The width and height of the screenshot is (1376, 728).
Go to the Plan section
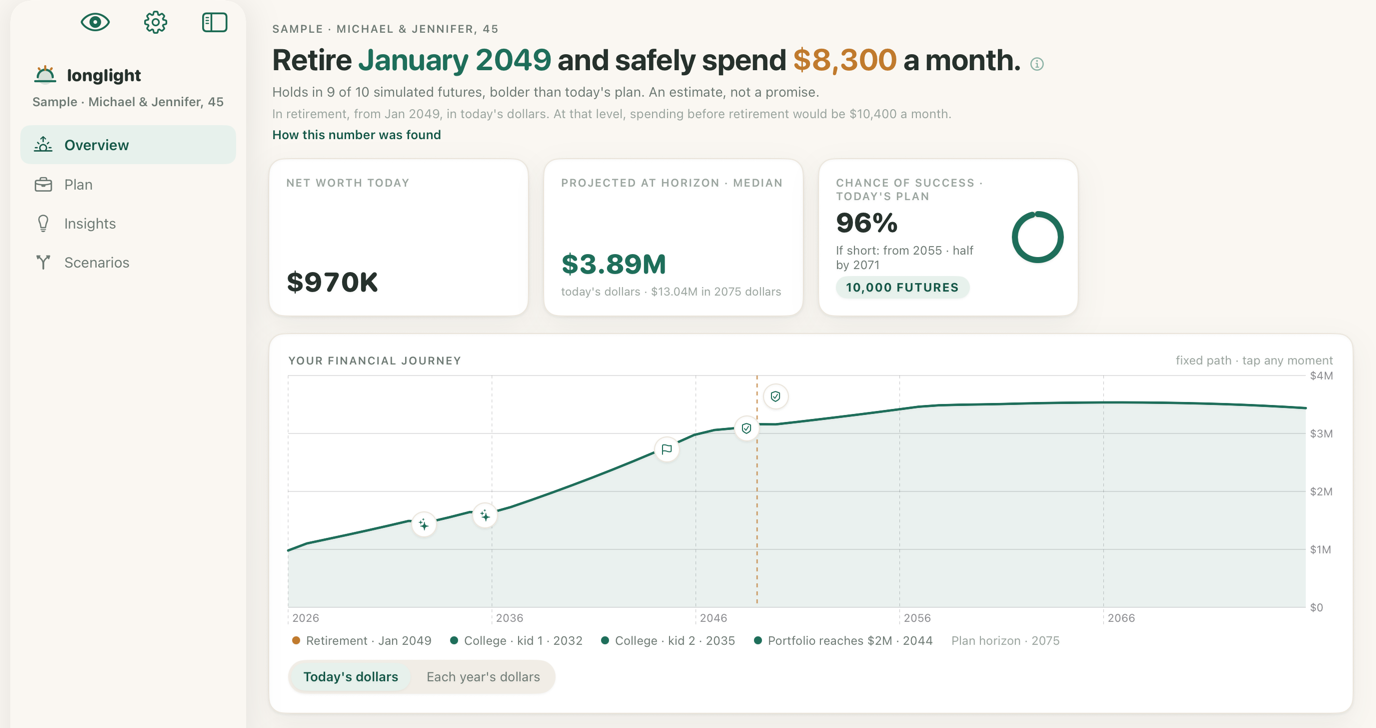click(128, 184)
